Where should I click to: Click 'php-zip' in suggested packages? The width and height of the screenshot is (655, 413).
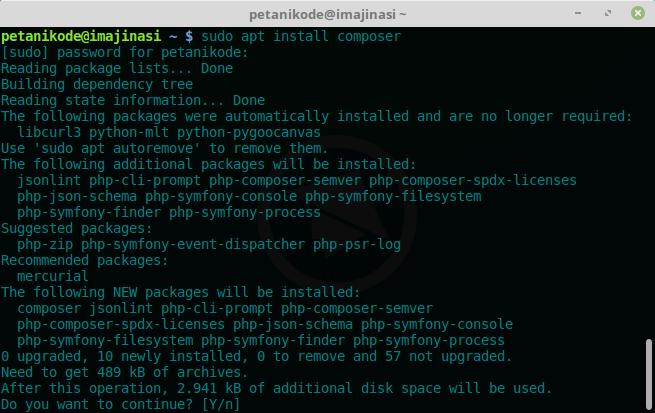[45, 244]
